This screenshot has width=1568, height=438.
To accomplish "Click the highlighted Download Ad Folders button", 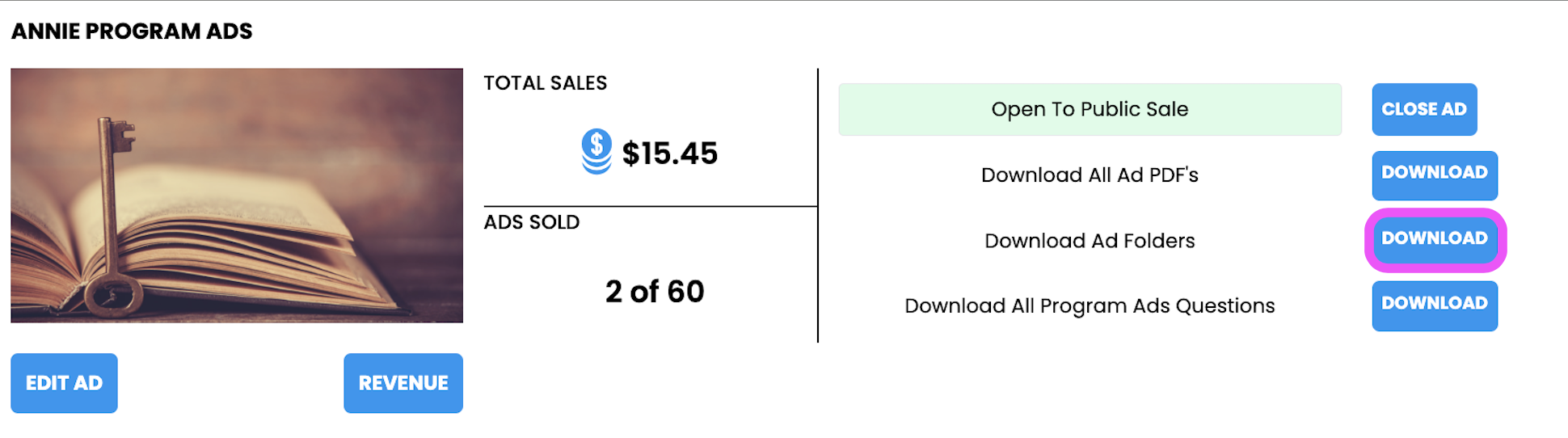I will pos(1434,240).
